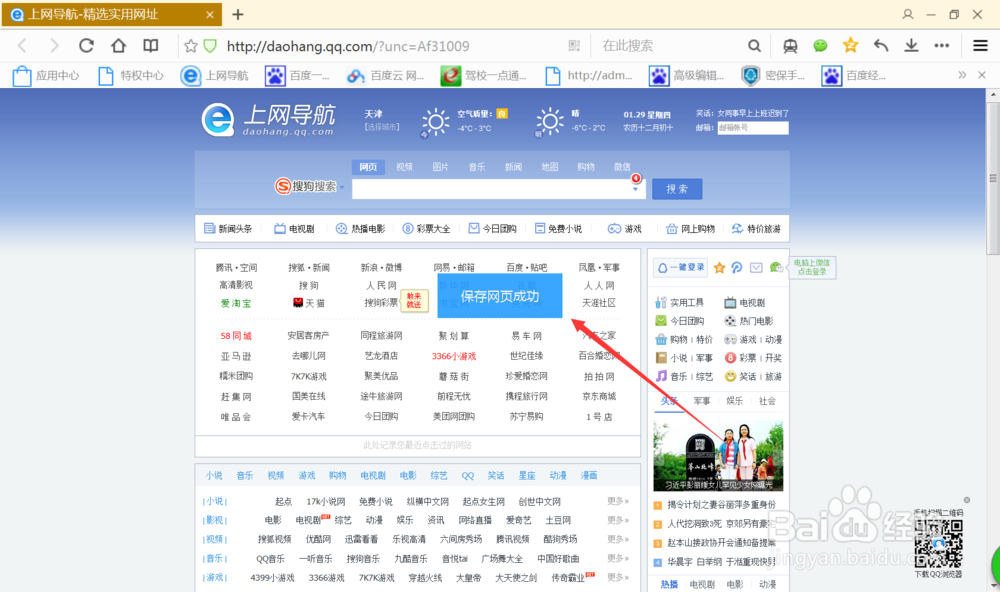Open favorites with the yellow star

[850, 45]
